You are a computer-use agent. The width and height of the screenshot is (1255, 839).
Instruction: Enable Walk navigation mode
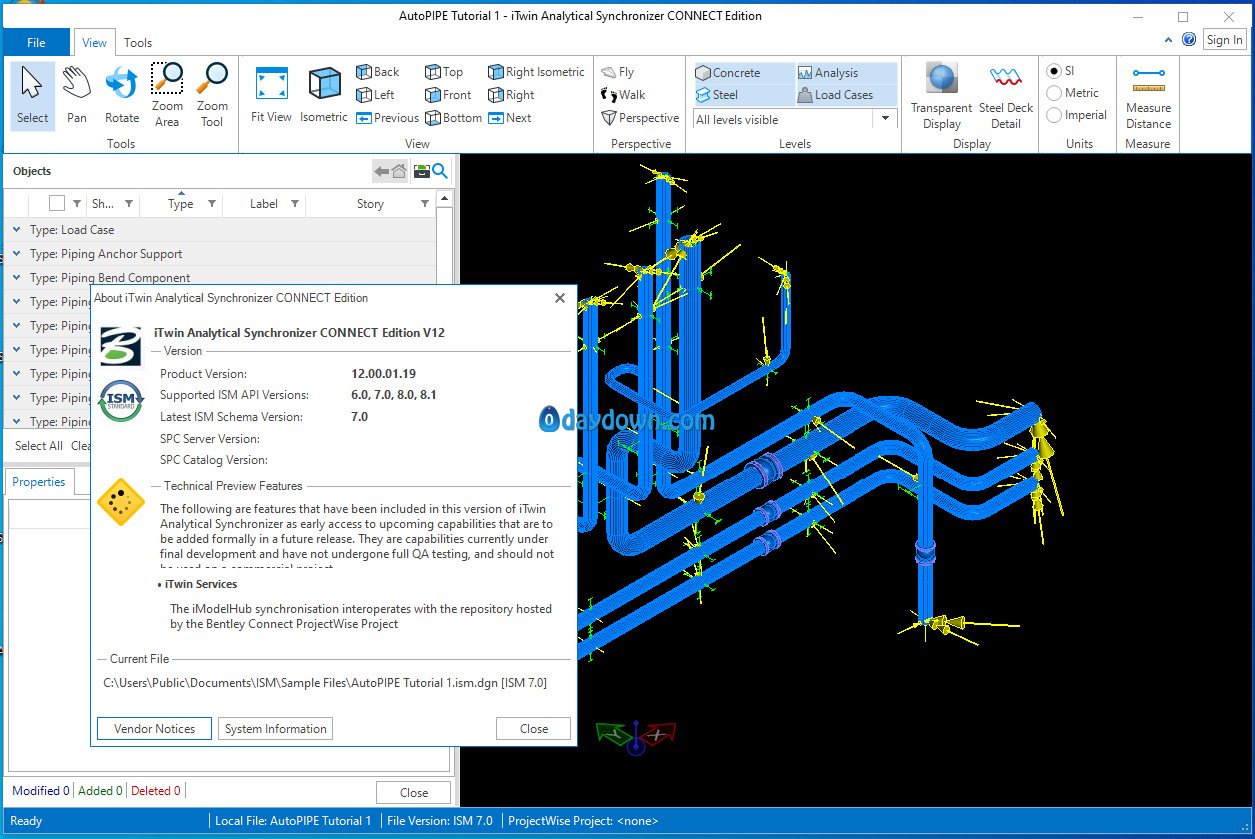[x=623, y=95]
